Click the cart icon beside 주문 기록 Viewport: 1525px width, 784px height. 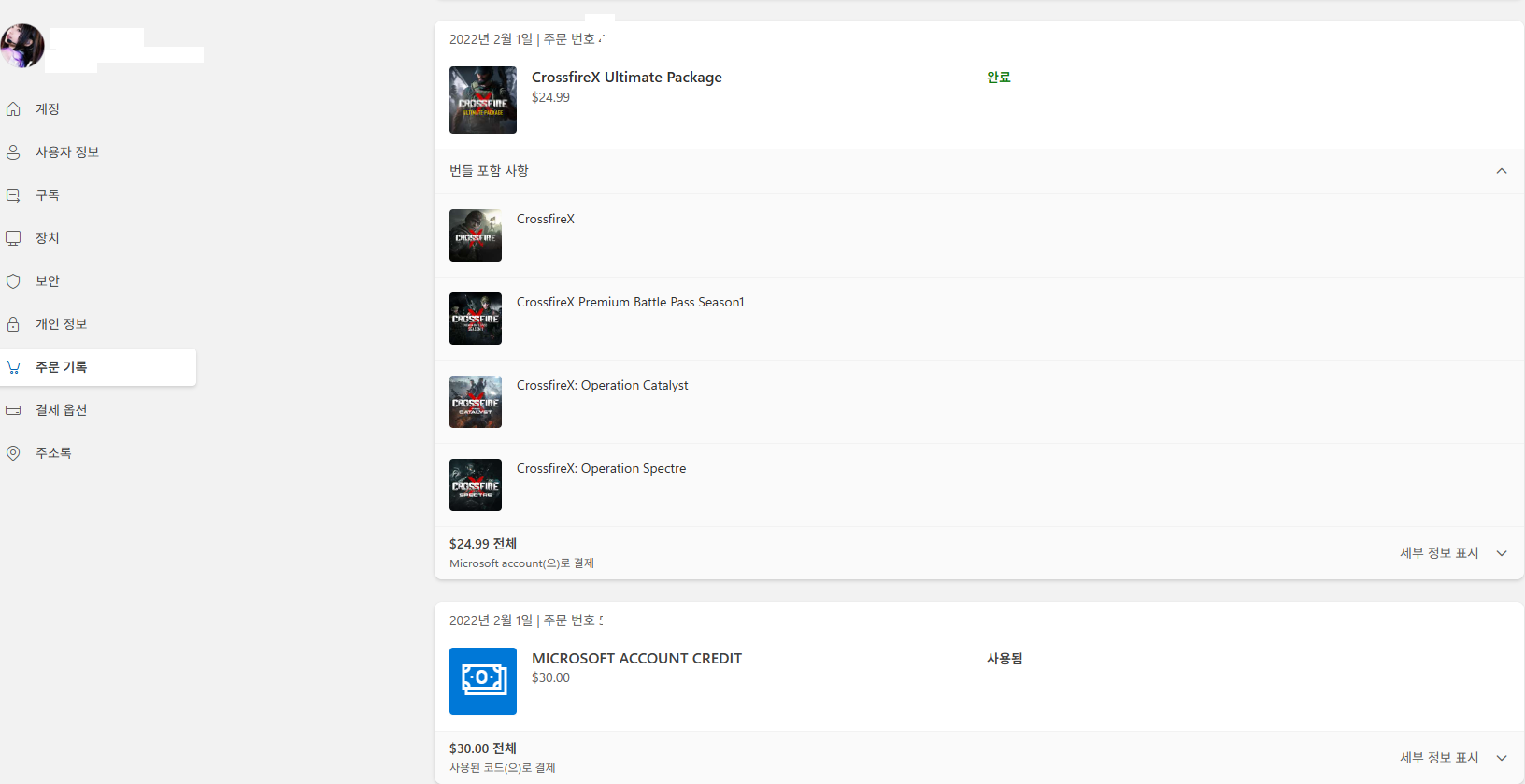click(13, 367)
